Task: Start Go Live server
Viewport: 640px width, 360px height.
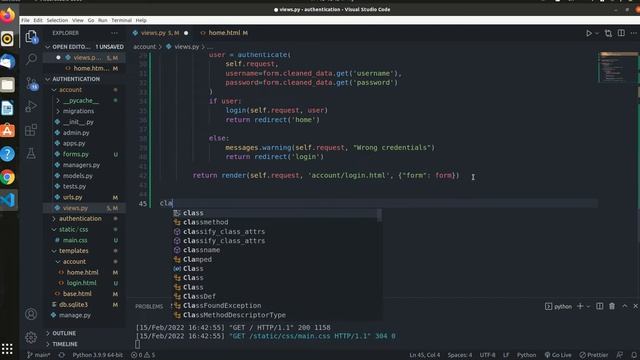Action: 558,355
